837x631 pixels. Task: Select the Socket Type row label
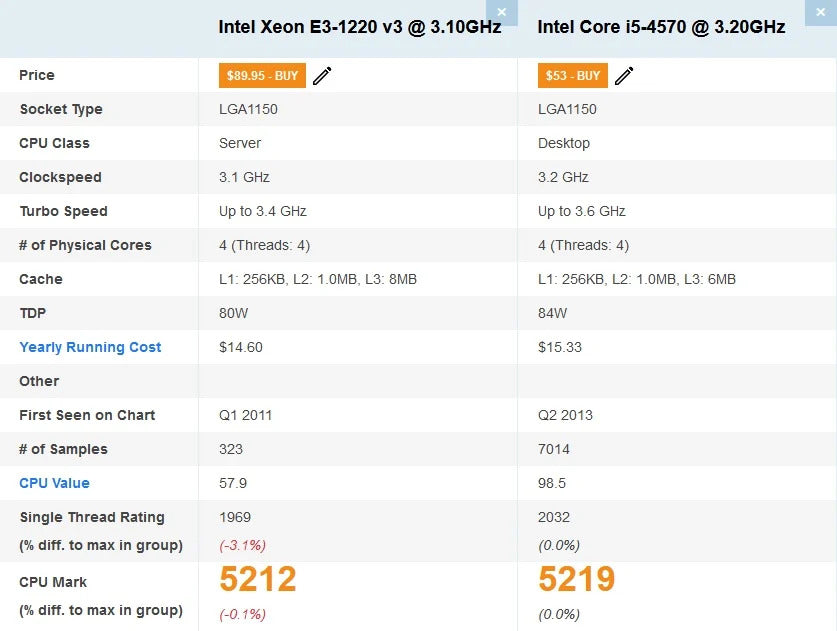point(61,109)
